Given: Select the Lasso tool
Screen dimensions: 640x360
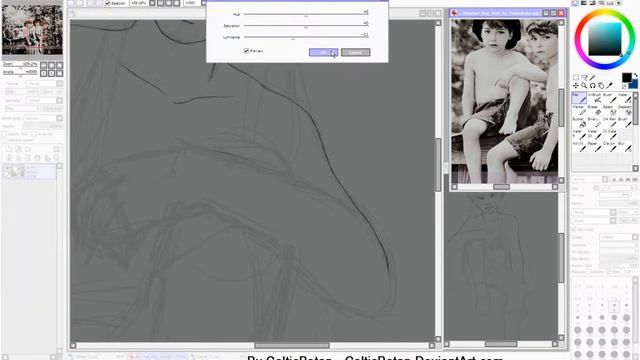Looking at the screenshot, I should (584, 78).
